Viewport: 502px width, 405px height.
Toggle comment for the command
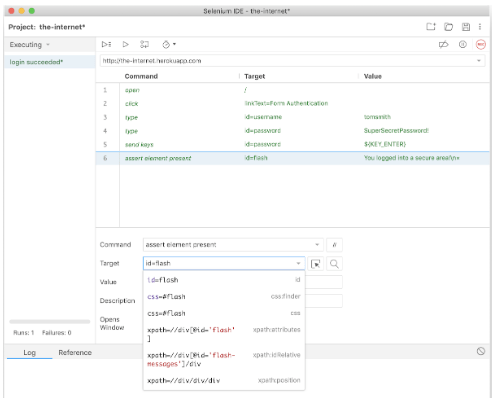point(334,245)
